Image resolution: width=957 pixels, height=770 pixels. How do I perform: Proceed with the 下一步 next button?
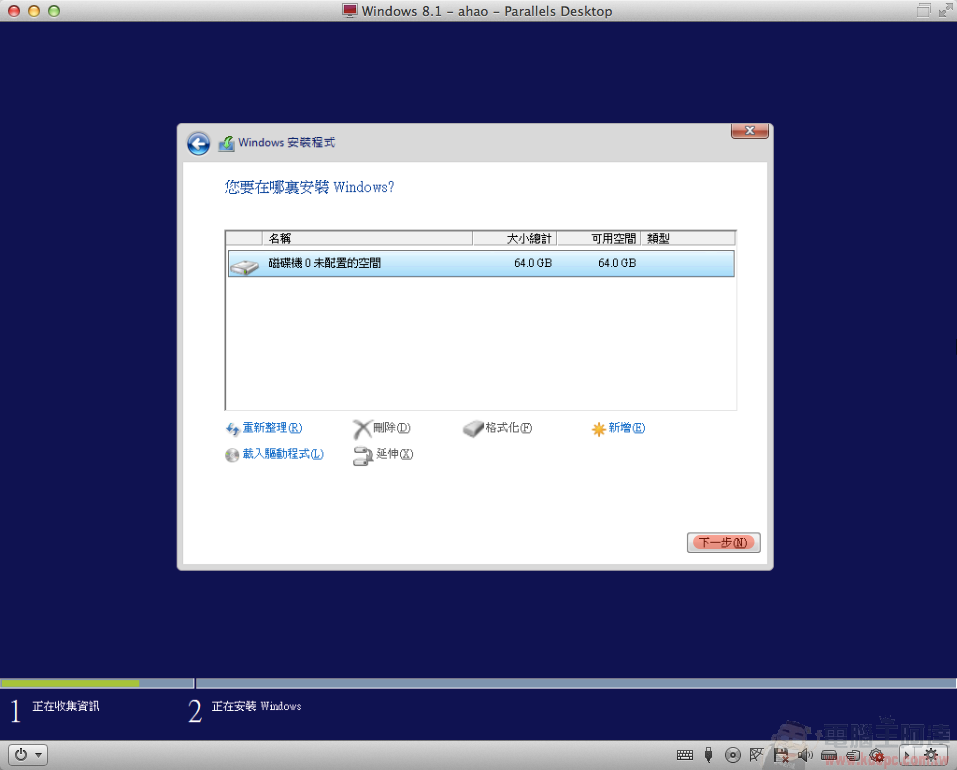723,542
